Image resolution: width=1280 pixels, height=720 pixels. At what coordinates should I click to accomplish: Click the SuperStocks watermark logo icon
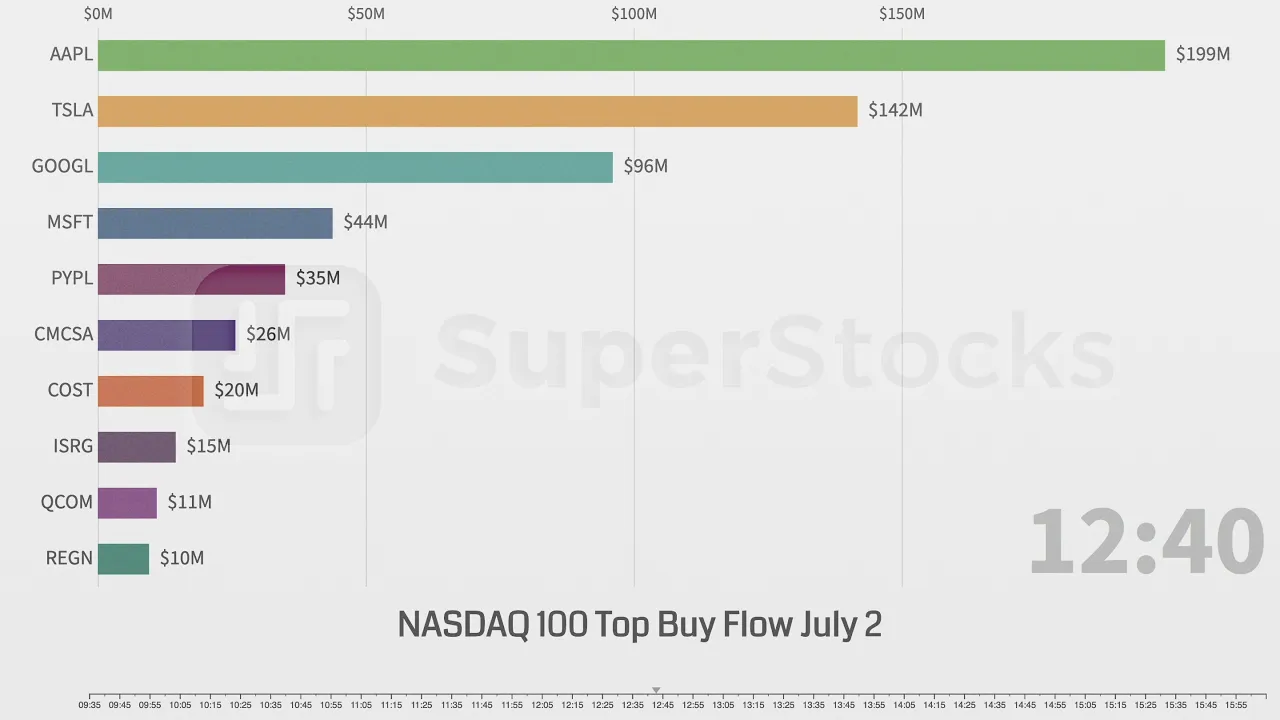click(x=285, y=355)
